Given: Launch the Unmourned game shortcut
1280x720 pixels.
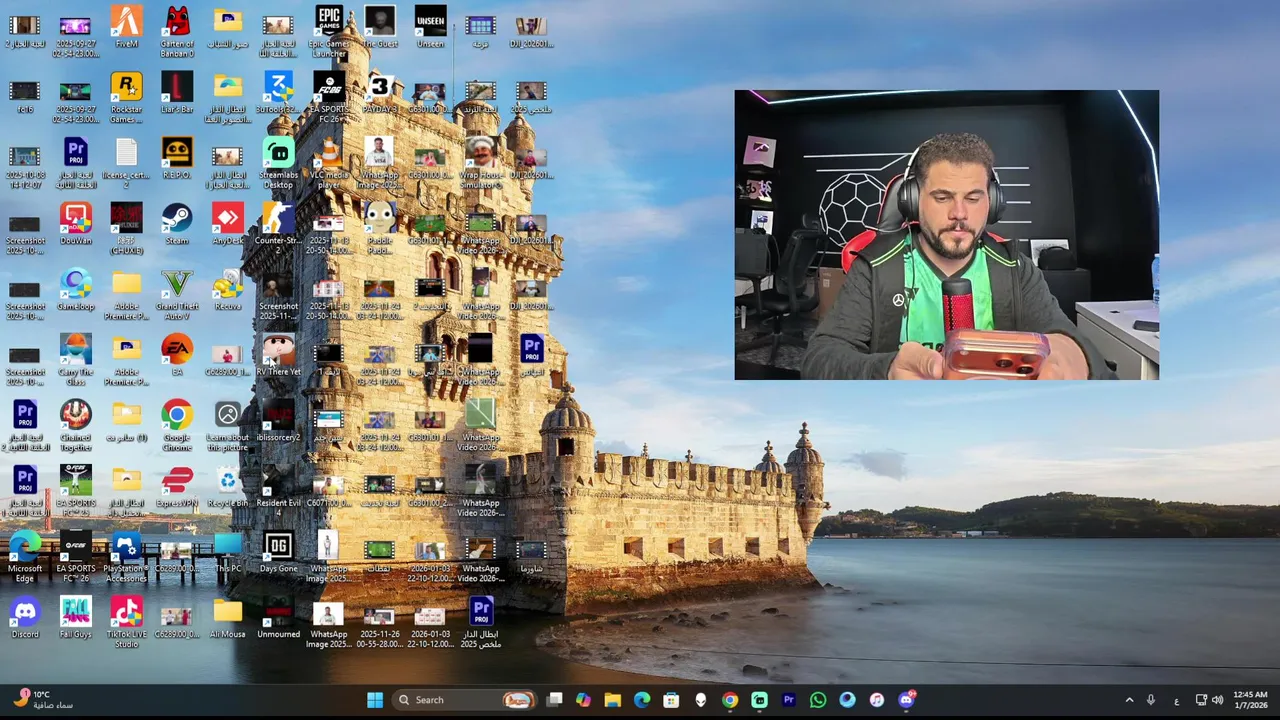Looking at the screenshot, I should pyautogui.click(x=278, y=618).
